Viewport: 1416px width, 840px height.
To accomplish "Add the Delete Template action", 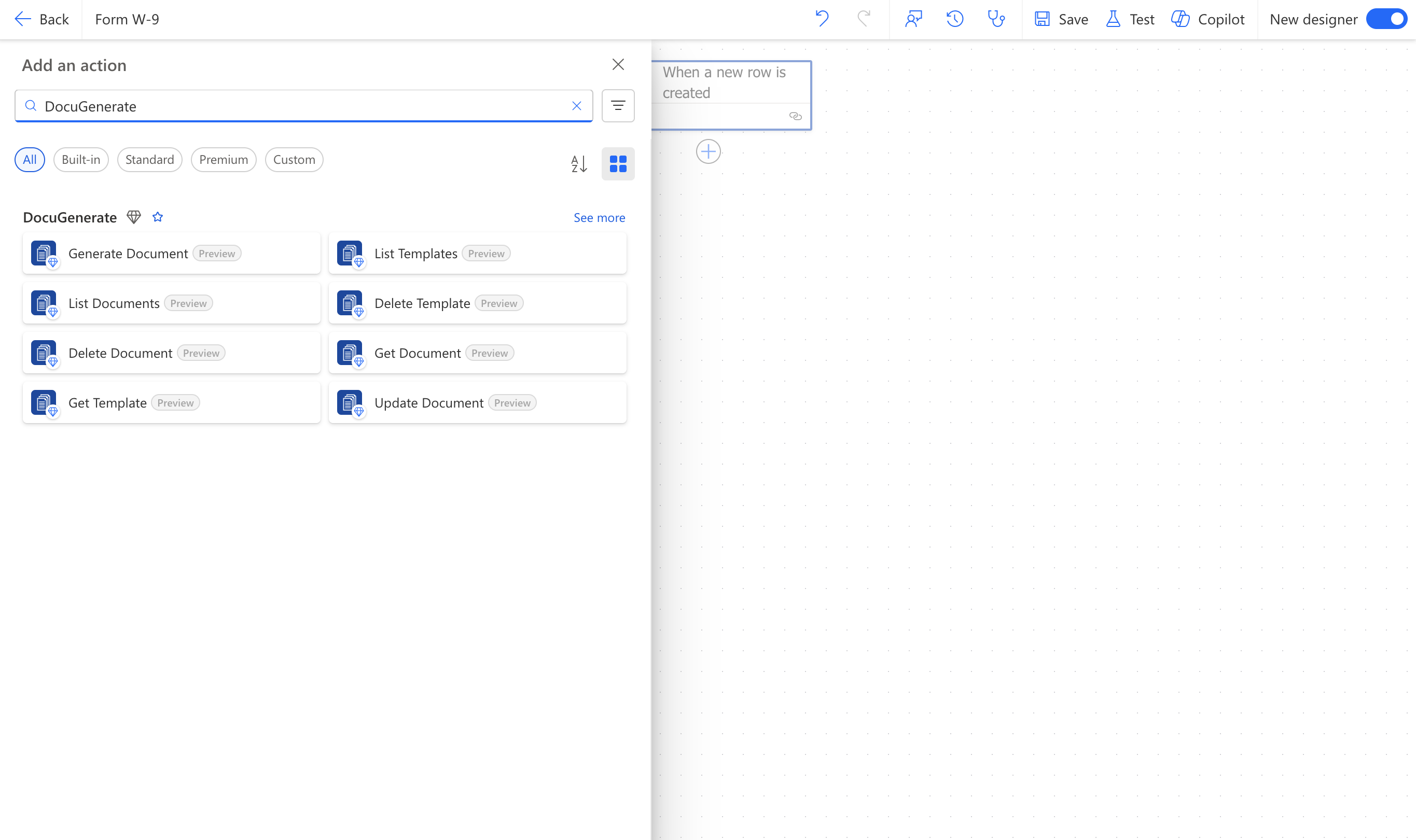I will (477, 303).
